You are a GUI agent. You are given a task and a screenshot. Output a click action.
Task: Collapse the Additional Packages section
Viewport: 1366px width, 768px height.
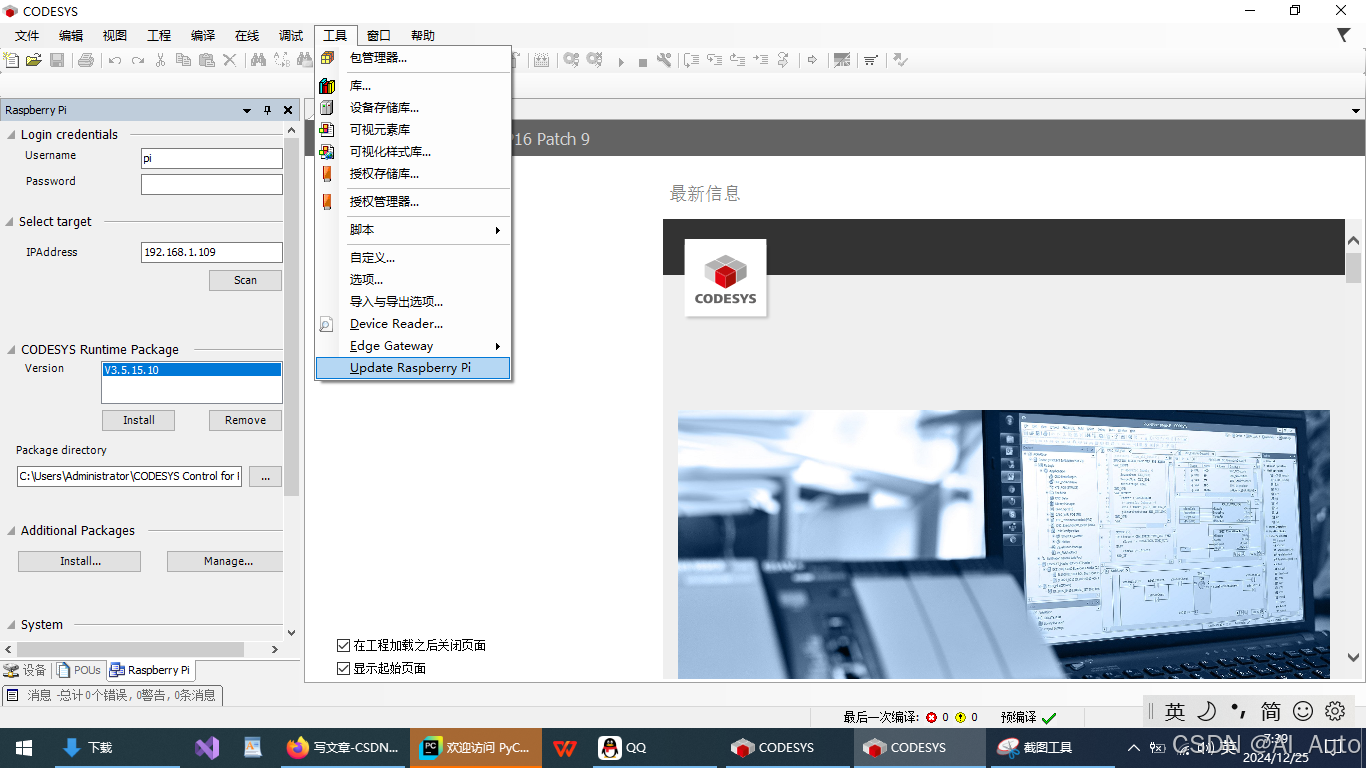pyautogui.click(x=11, y=531)
